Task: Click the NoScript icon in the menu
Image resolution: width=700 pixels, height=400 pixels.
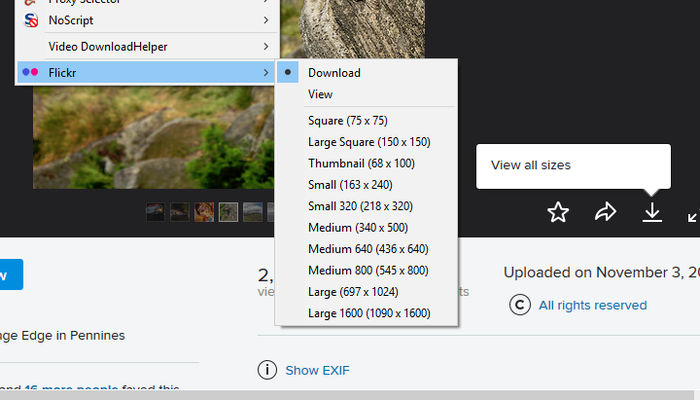Action: pyautogui.click(x=31, y=20)
